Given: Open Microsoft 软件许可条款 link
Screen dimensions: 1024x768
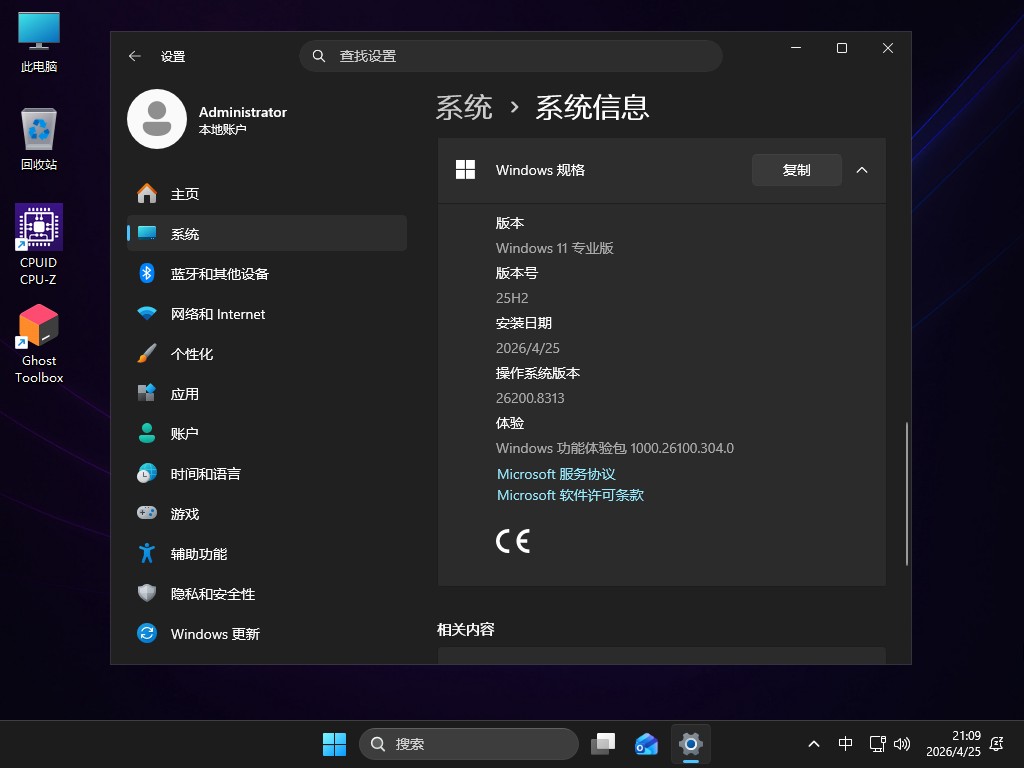Looking at the screenshot, I should [570, 495].
